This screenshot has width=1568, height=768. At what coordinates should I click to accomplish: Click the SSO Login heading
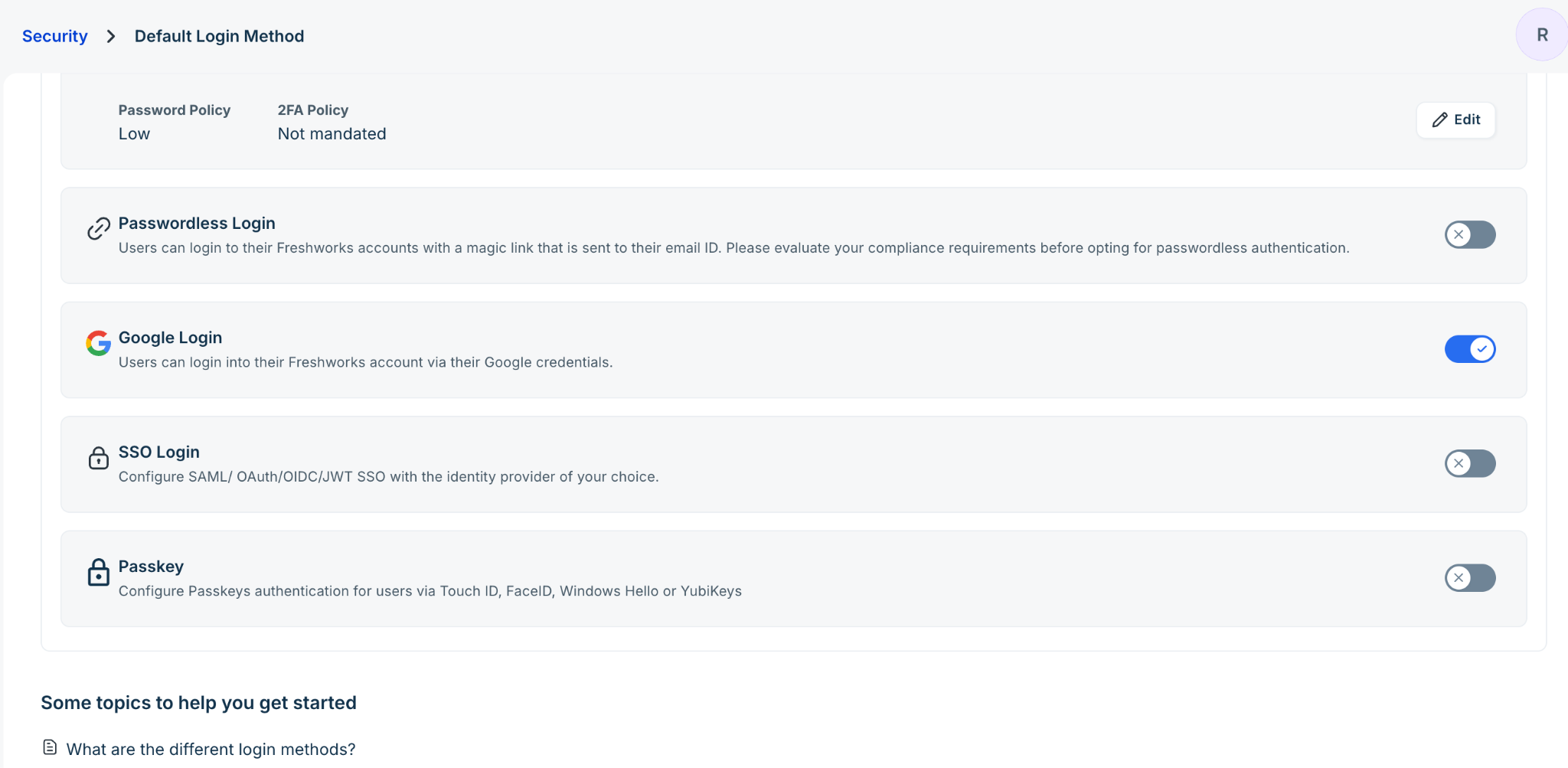point(158,452)
